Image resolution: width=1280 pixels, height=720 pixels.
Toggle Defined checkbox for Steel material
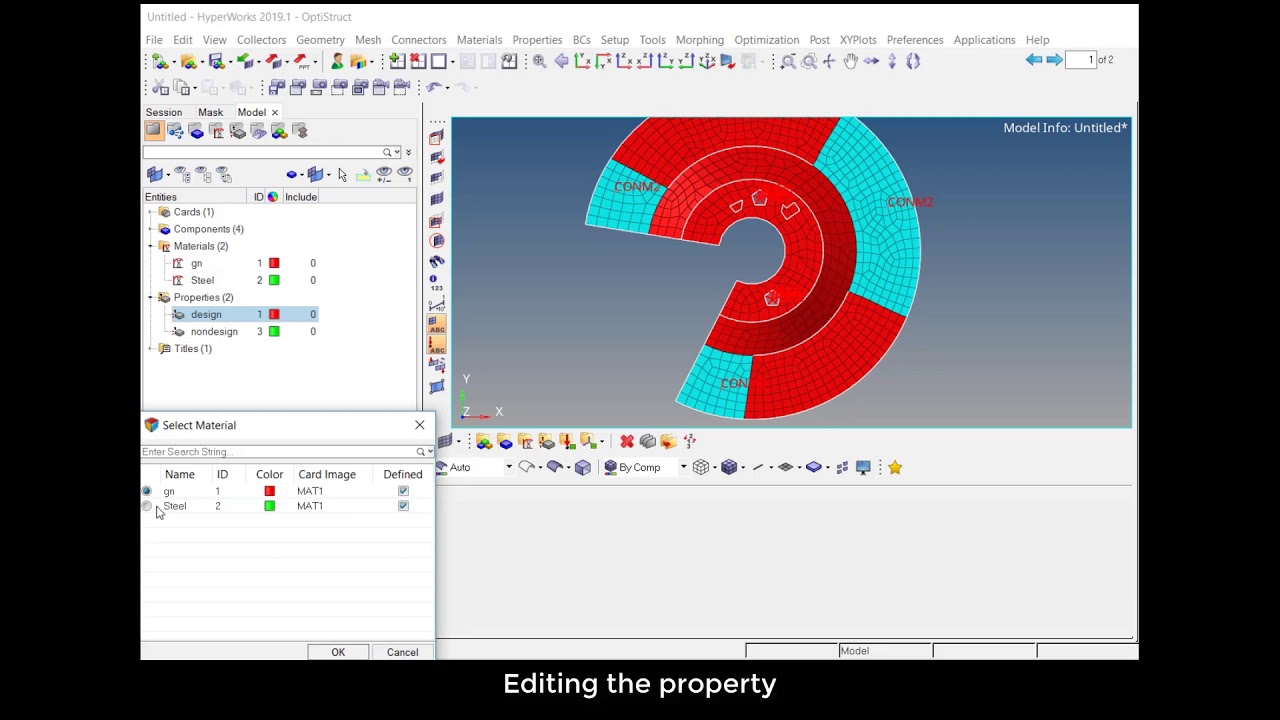(403, 506)
